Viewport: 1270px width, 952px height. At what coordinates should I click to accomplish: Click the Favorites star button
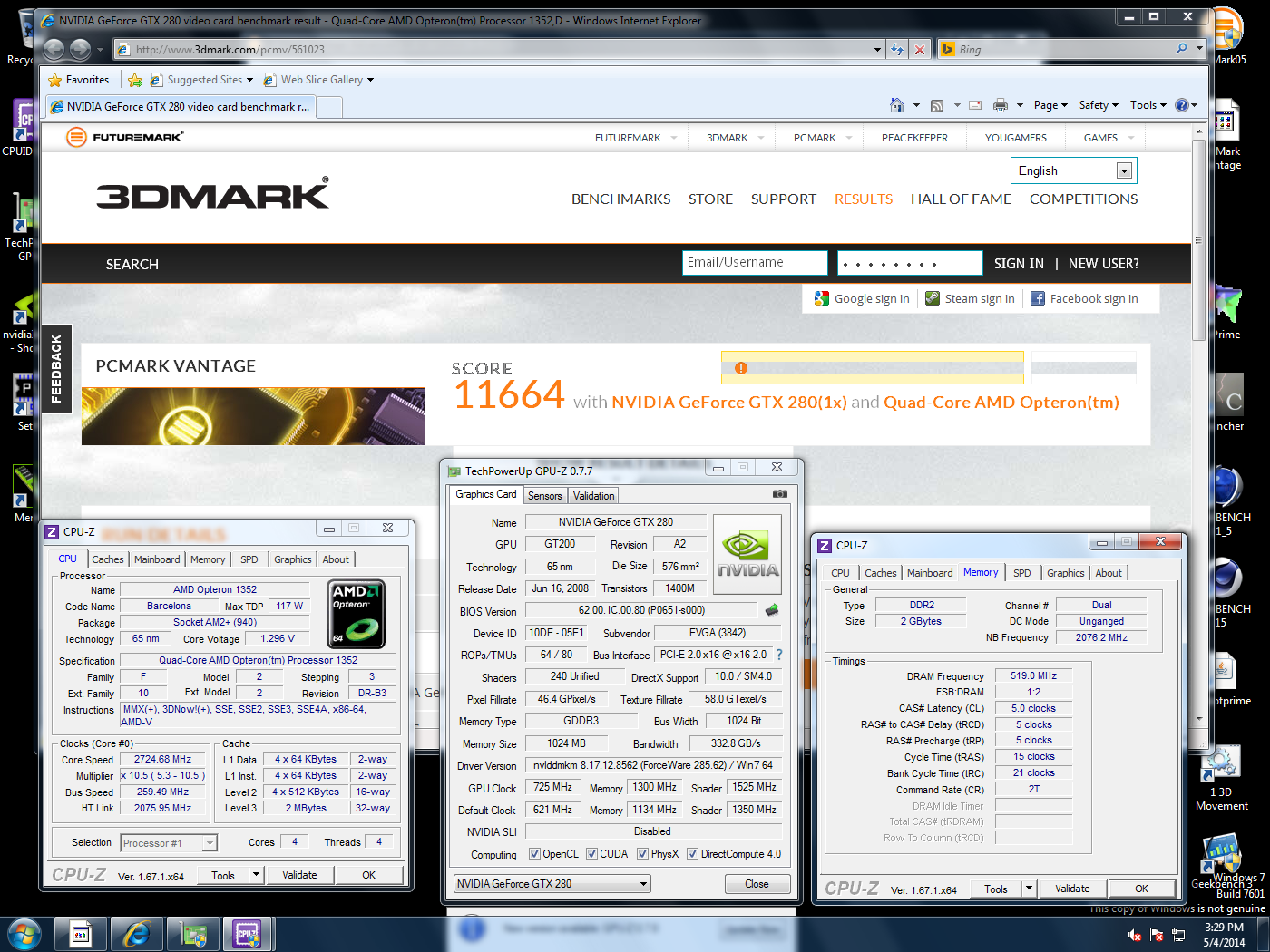tap(79, 80)
